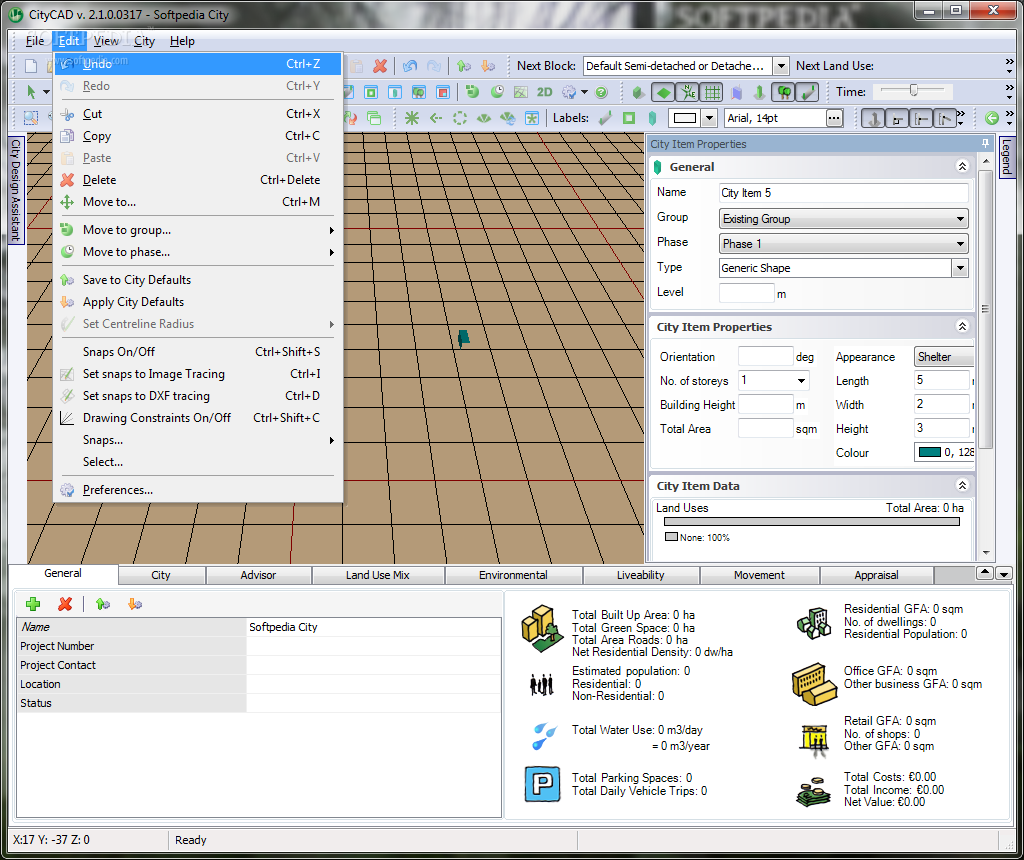Click the Length input field
This screenshot has width=1024, height=860.
pyautogui.click(x=941, y=380)
